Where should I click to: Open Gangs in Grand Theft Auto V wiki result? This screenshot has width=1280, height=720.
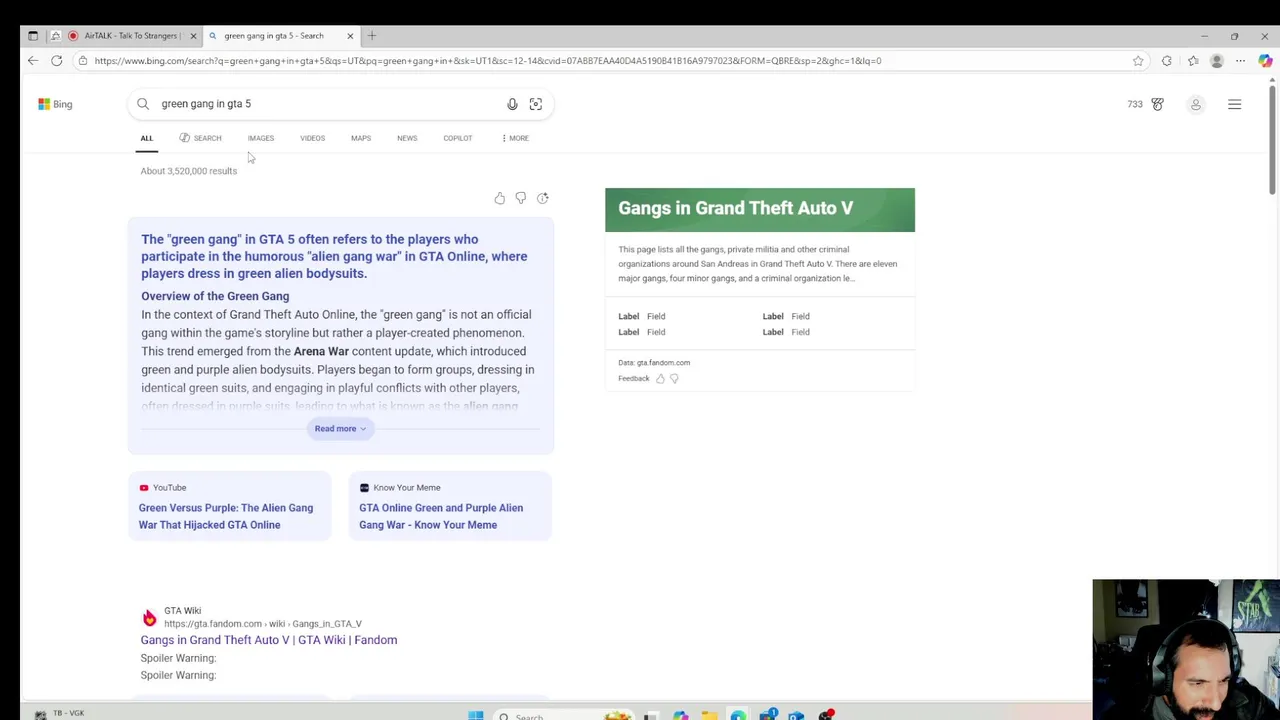(x=268, y=640)
